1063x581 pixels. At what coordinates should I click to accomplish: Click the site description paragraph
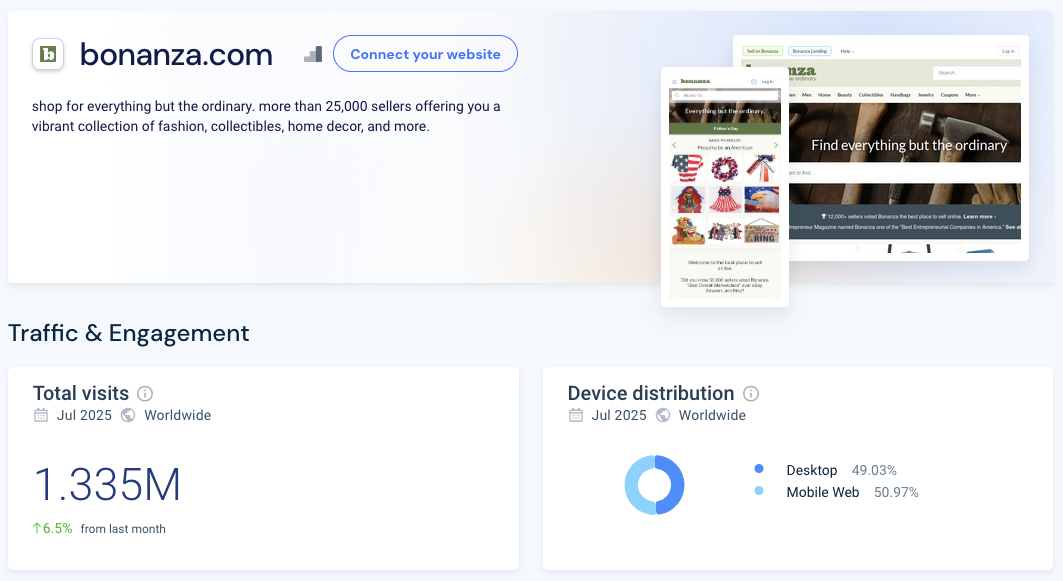(x=266, y=116)
